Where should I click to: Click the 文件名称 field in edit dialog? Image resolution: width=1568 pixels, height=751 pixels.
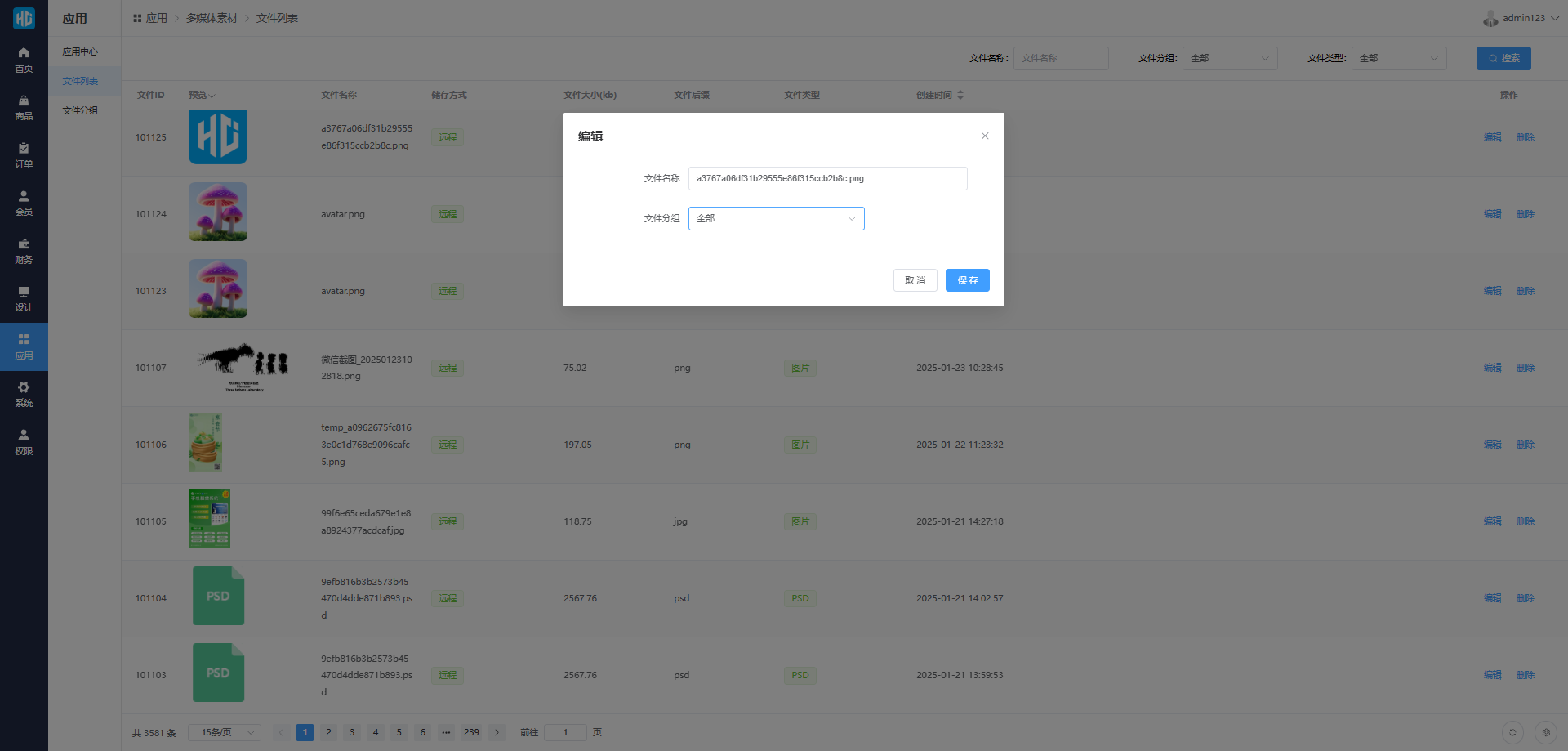(827, 178)
